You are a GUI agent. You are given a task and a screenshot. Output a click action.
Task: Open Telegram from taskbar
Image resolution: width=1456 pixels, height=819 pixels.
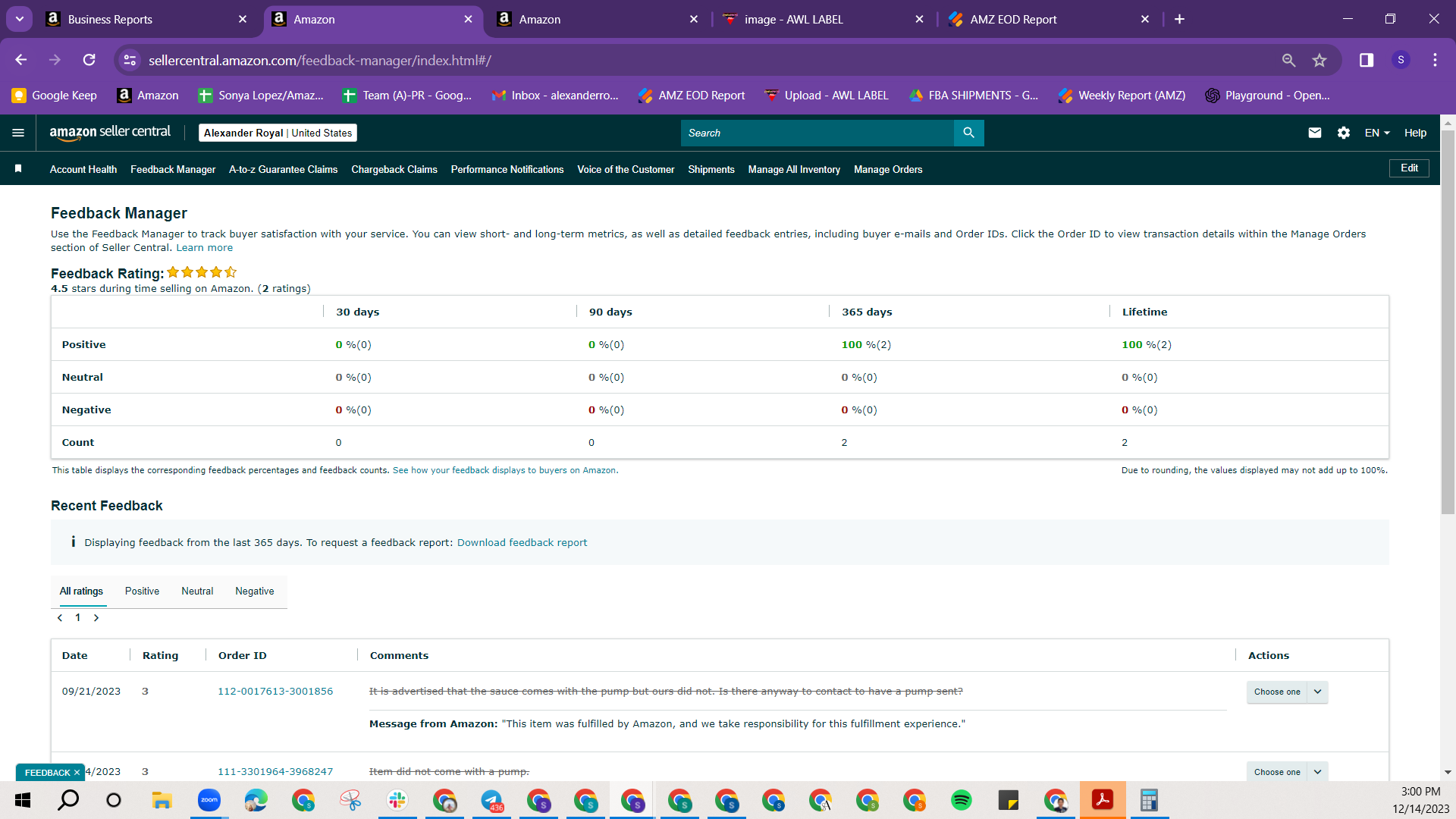click(x=491, y=800)
